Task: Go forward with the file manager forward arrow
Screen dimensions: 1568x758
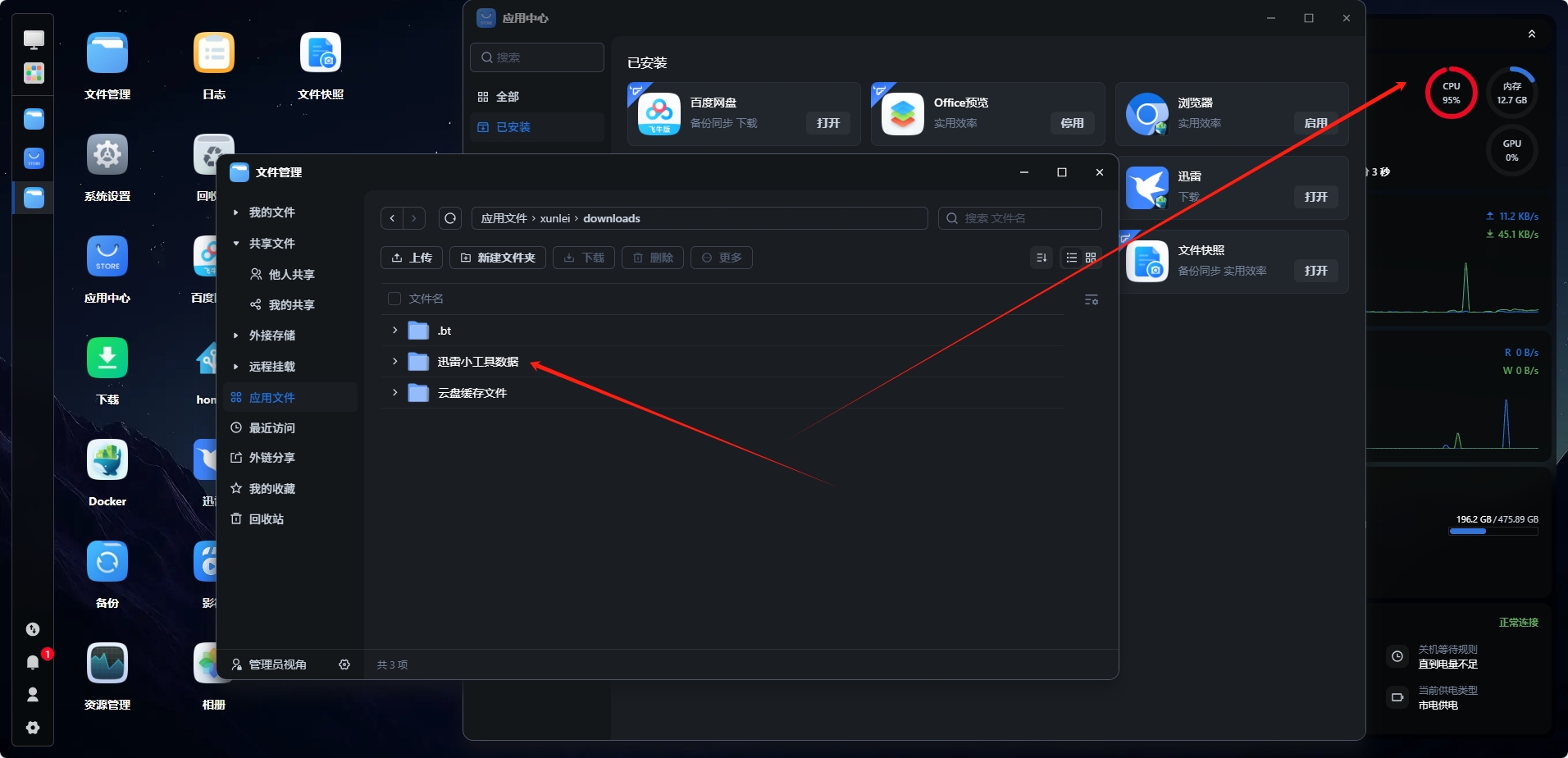Action: coord(414,218)
